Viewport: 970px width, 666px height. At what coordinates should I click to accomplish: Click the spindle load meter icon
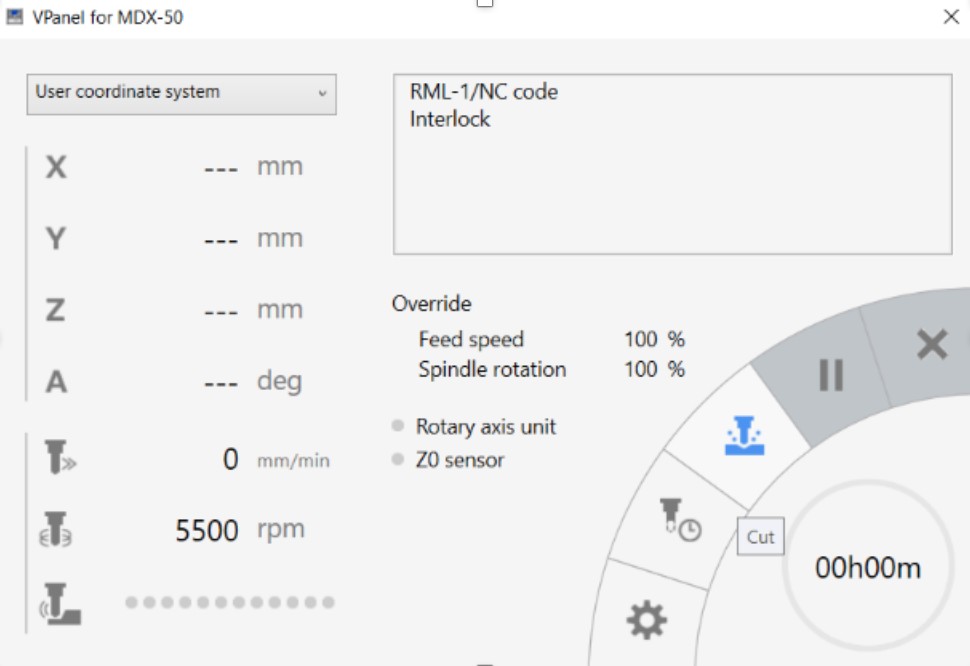[x=59, y=603]
